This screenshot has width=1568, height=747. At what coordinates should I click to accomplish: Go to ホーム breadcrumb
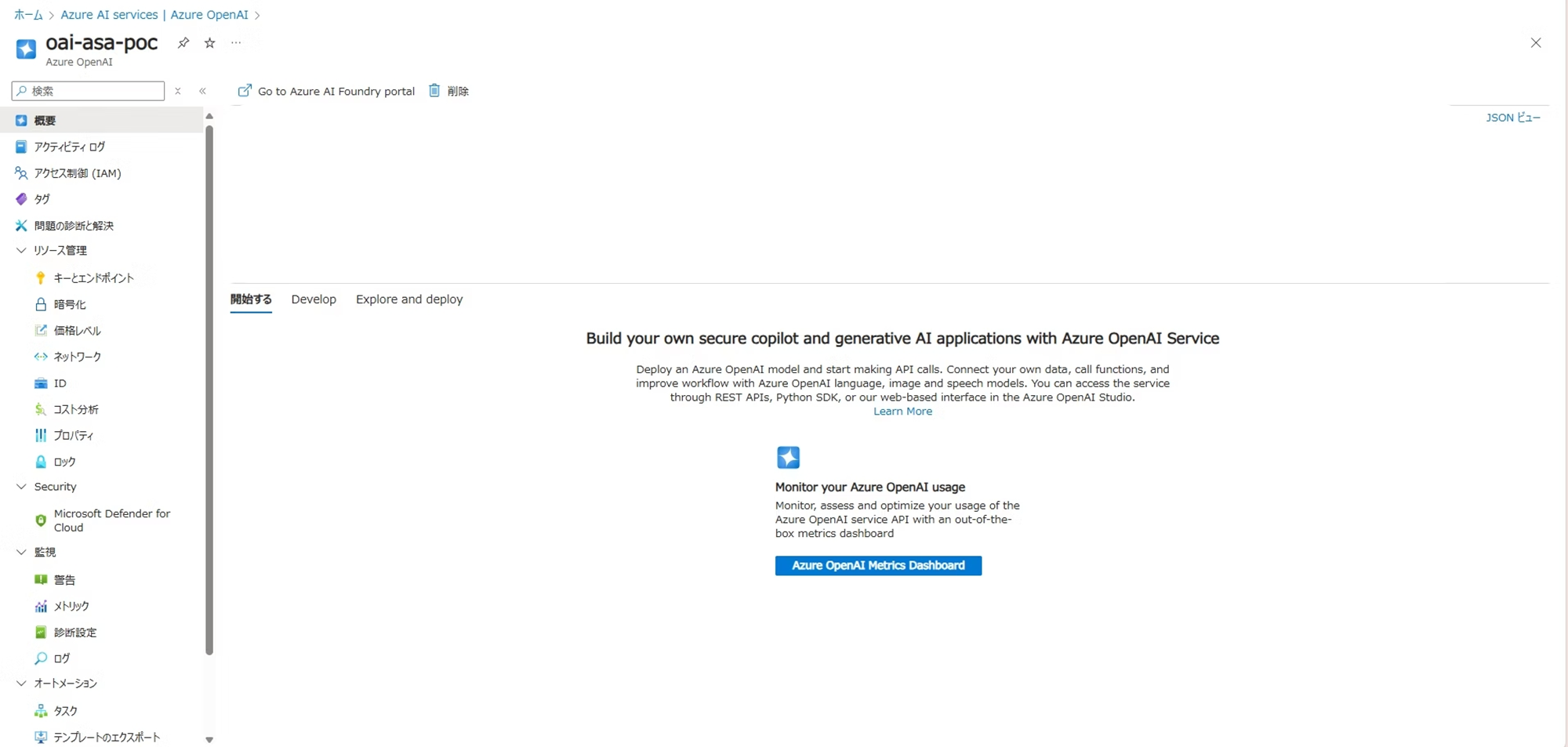[x=28, y=15]
